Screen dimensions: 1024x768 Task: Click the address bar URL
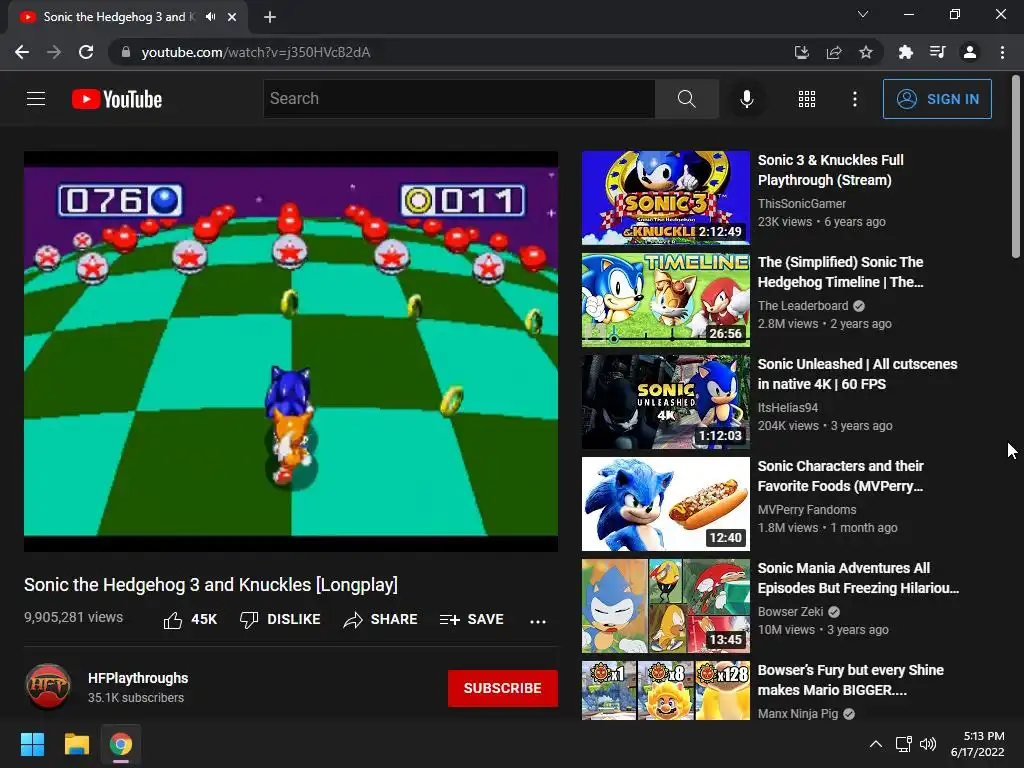tap(256, 52)
